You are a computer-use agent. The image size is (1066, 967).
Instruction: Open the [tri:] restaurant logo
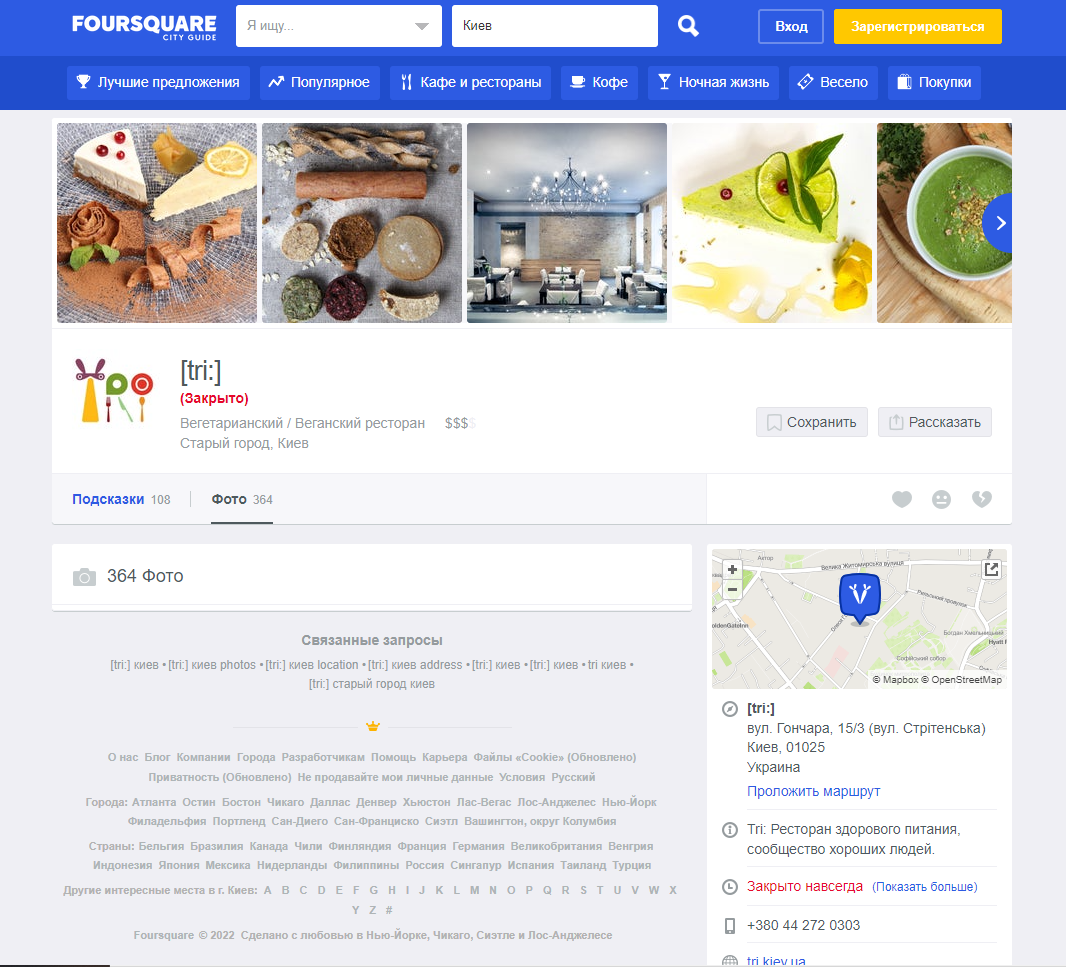coord(114,390)
